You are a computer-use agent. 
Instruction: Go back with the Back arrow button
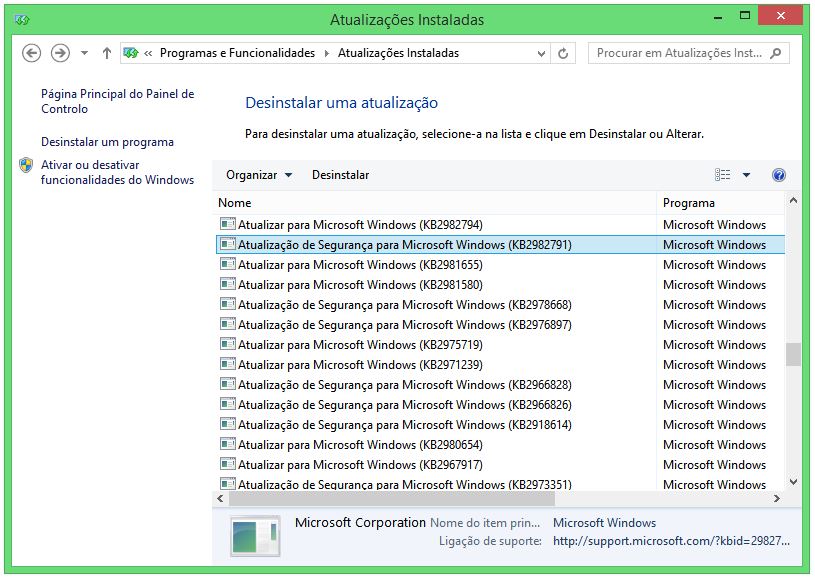click(x=31, y=53)
